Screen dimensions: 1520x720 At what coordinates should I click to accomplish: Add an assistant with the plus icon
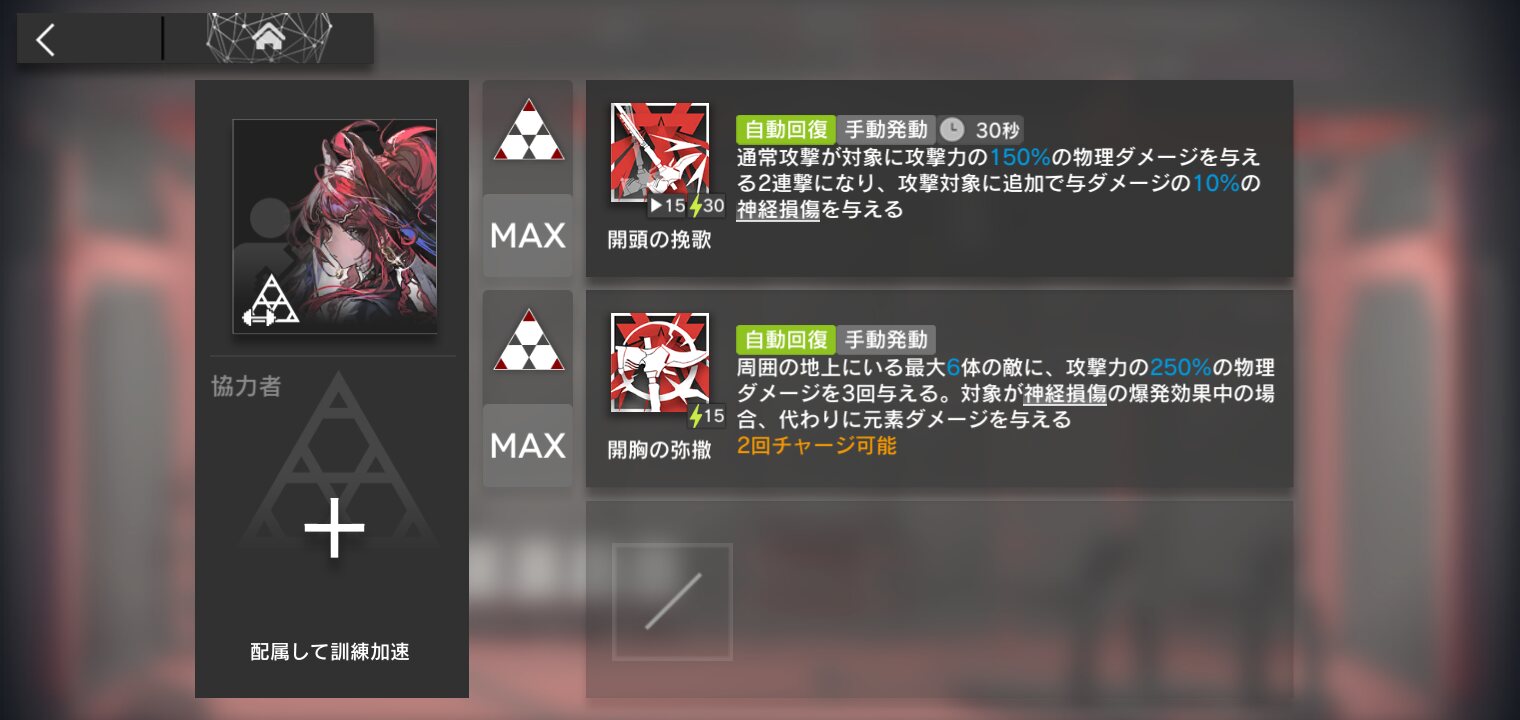point(333,529)
